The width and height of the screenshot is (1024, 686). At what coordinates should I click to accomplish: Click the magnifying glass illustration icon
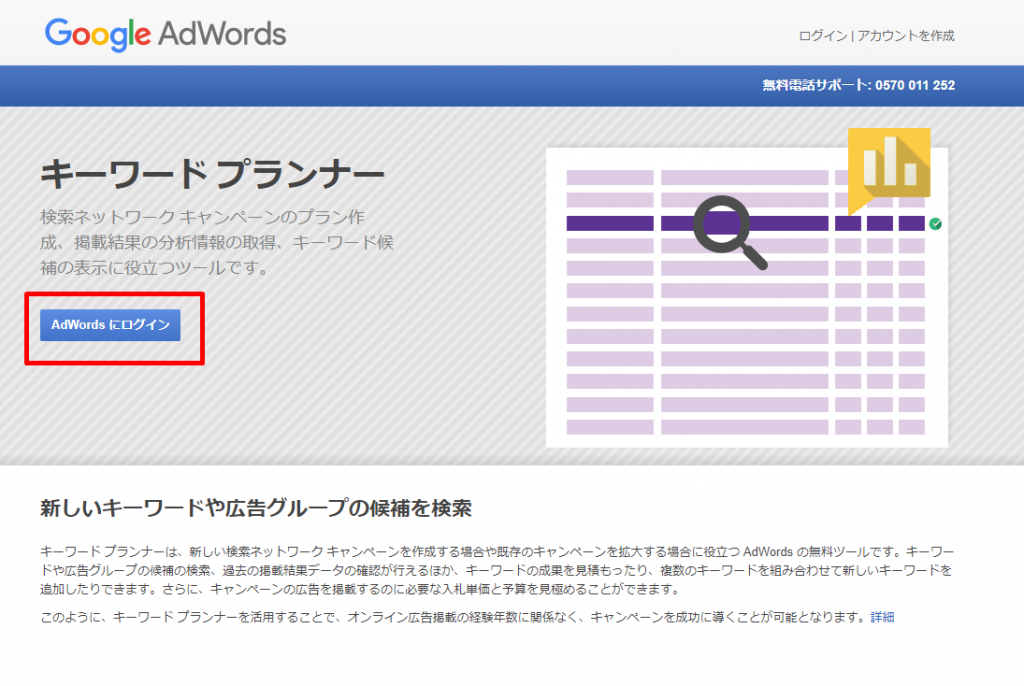pos(729,232)
